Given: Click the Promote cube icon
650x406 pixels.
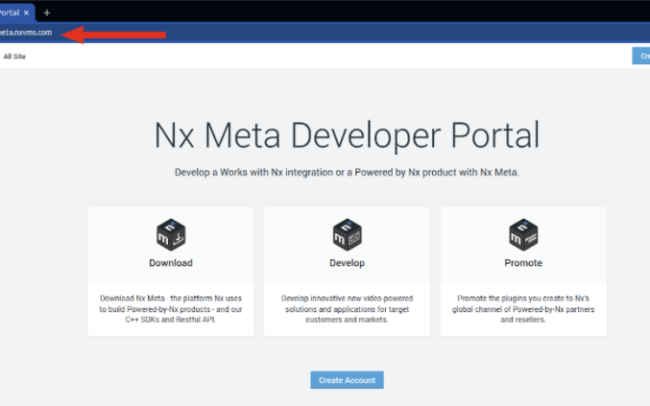Looking at the screenshot, I should click(523, 235).
